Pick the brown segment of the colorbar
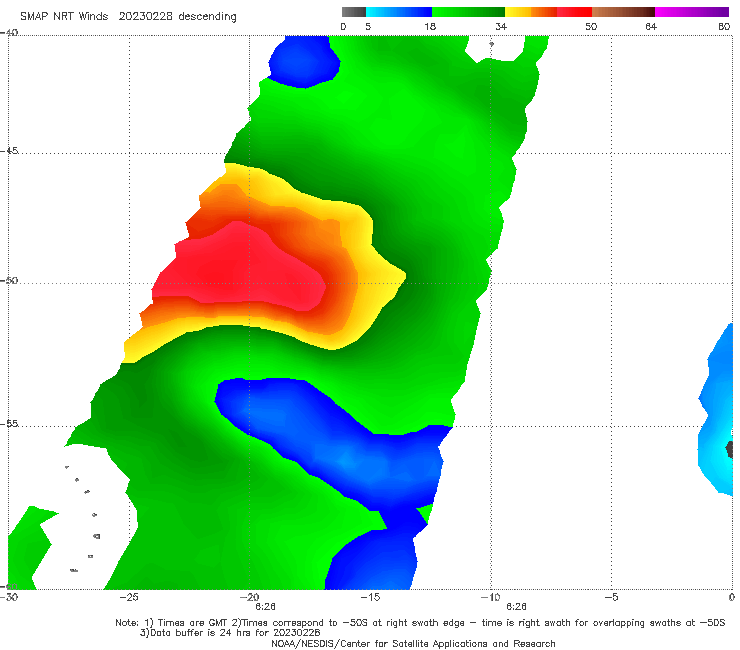 coord(623,12)
